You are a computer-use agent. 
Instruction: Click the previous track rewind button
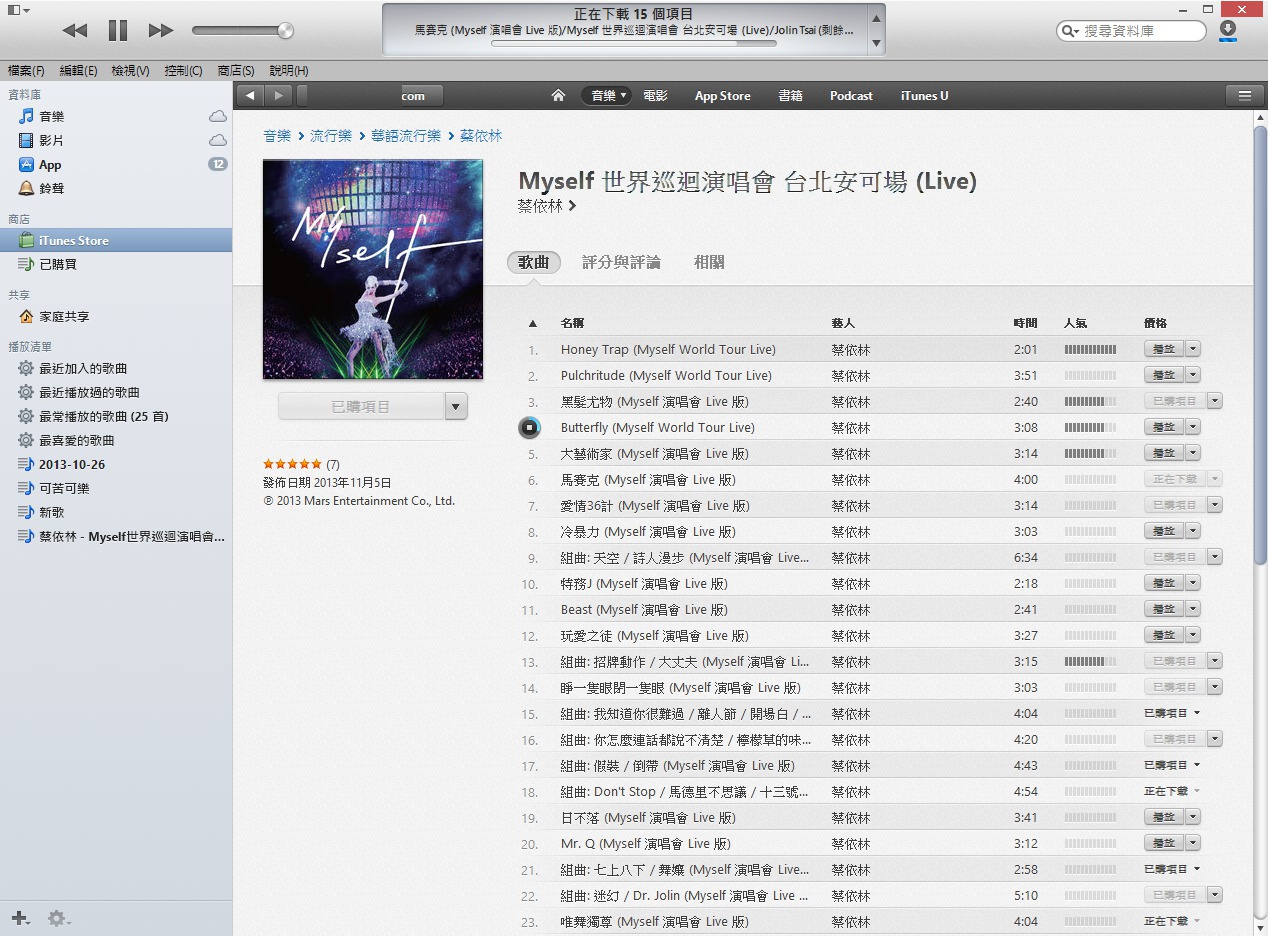[x=75, y=31]
